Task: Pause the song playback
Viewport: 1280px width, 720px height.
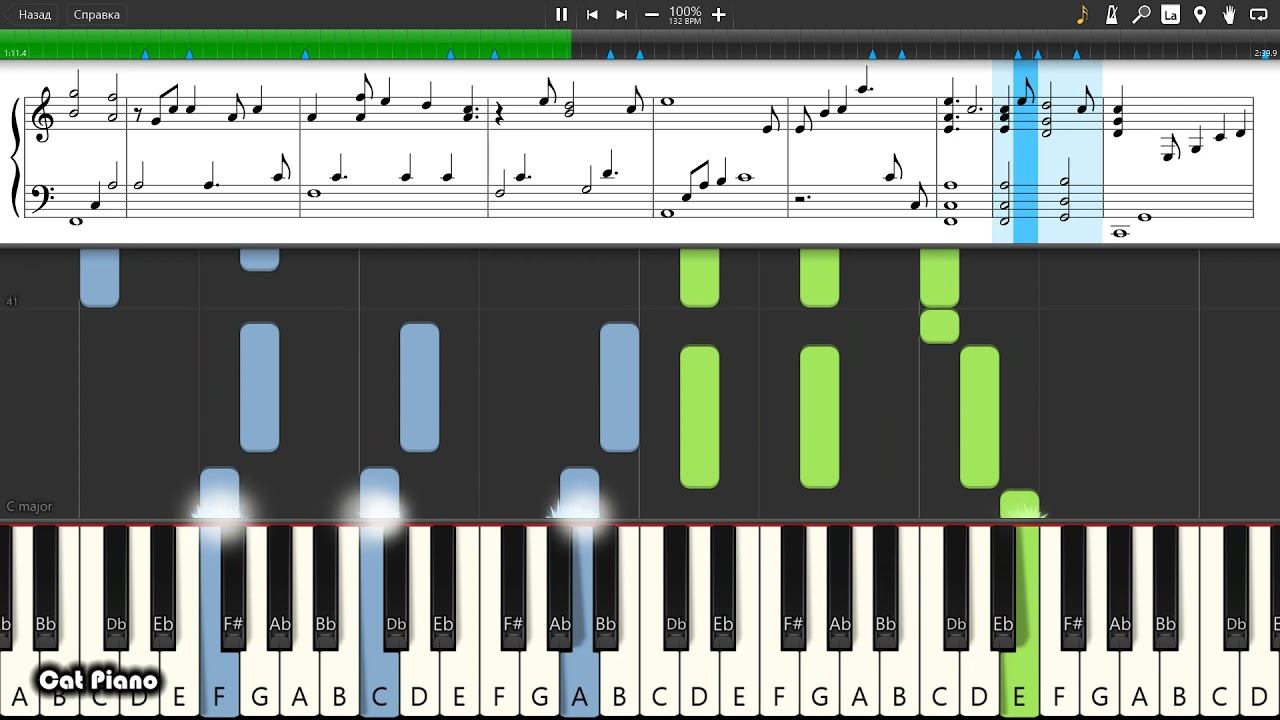Action: [x=561, y=15]
